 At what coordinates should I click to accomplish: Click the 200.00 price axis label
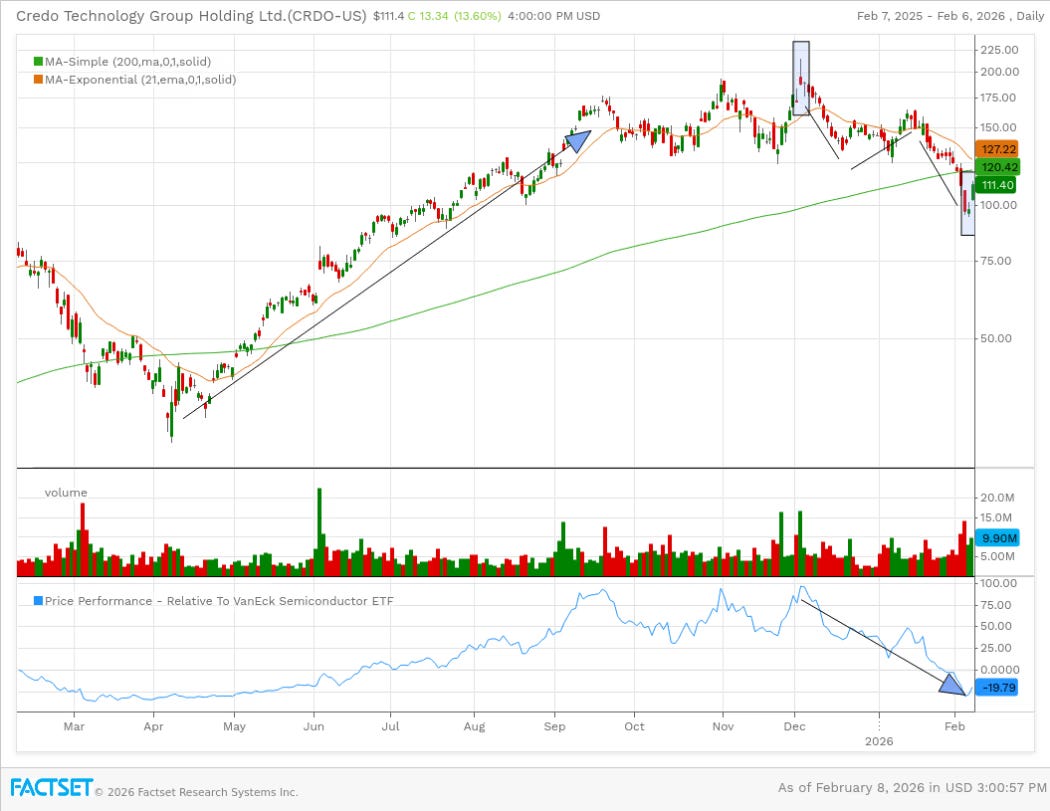[999, 72]
